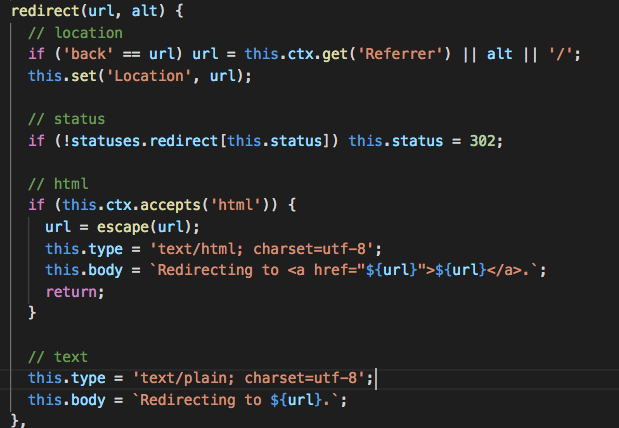Click the last 'Redirecting to ${url}.' template string
619x428 pixels.
(235, 400)
